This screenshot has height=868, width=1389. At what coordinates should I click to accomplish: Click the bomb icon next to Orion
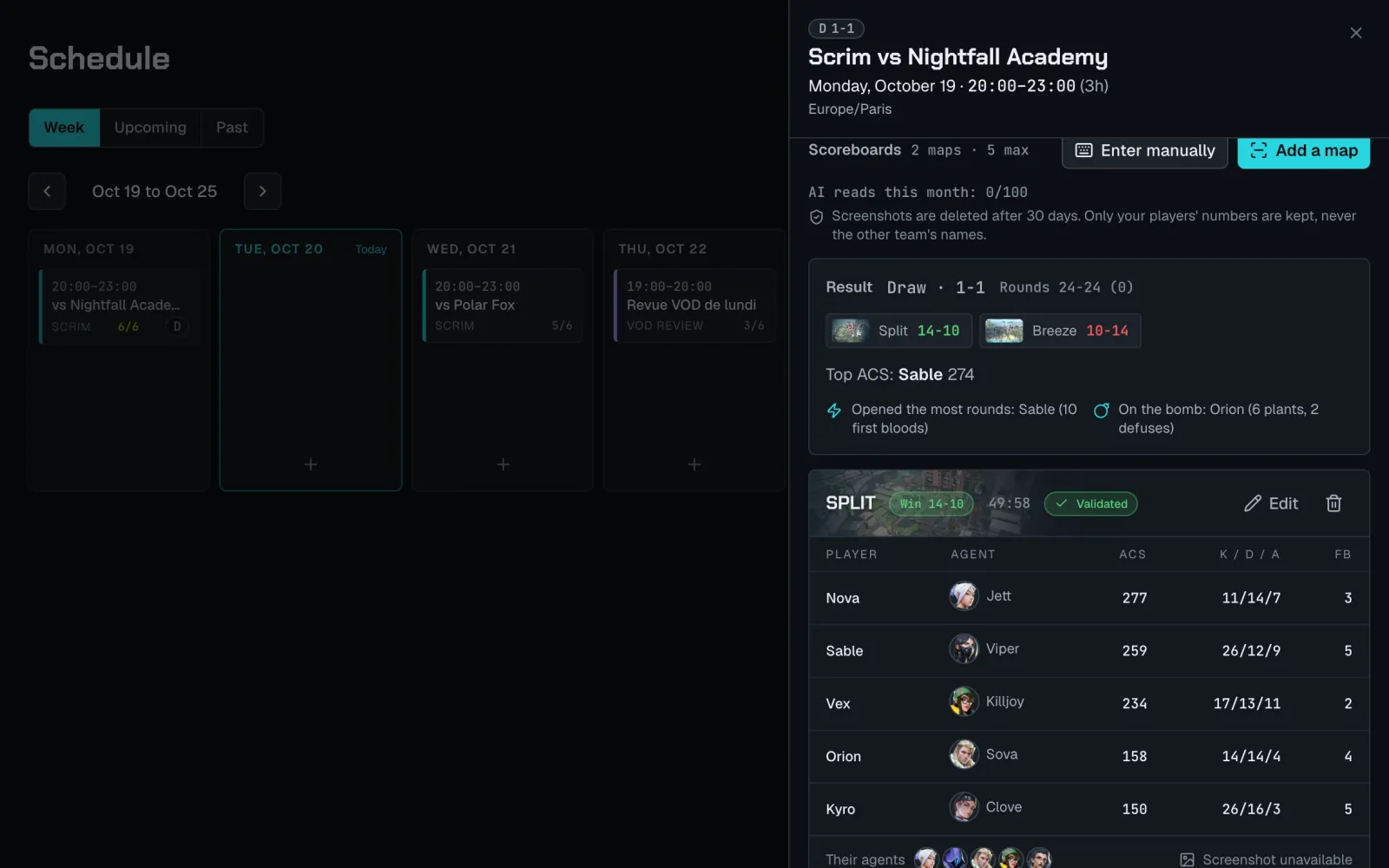pyautogui.click(x=1101, y=411)
